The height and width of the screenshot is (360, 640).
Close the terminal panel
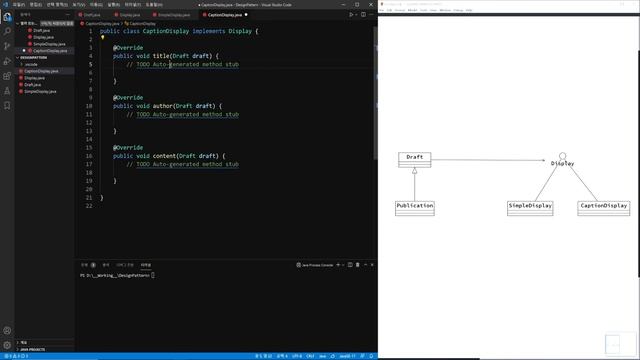[372, 265]
